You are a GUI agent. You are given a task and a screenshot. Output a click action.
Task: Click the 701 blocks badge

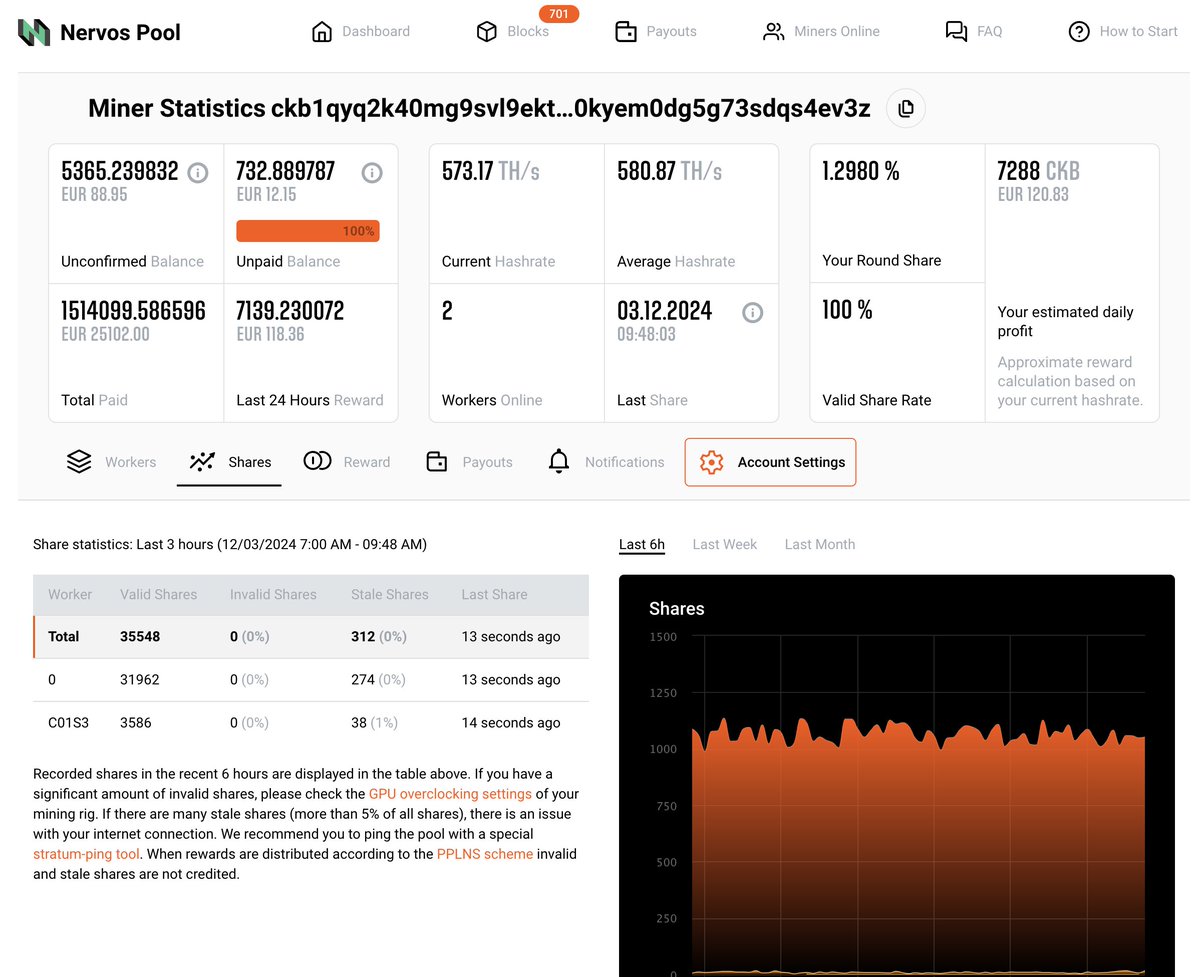click(x=559, y=14)
